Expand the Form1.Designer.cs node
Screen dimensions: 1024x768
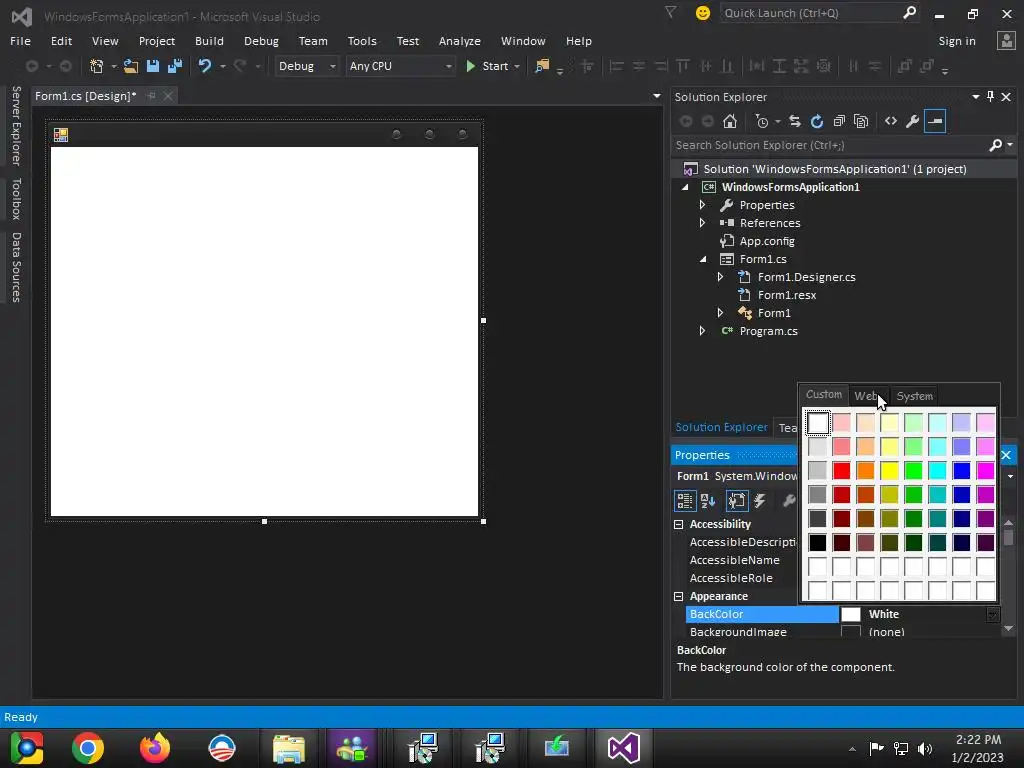(720, 277)
